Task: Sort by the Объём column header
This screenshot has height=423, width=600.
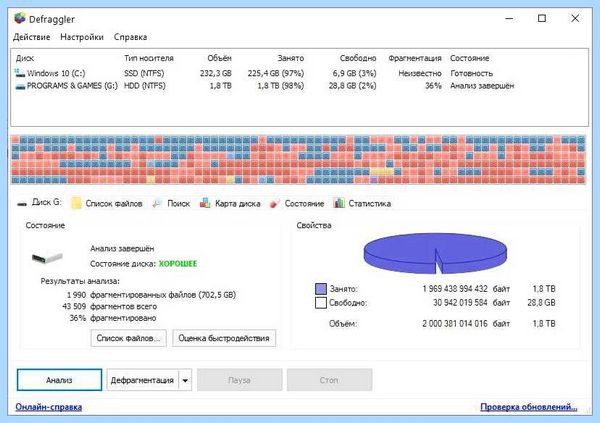Action: point(219,58)
